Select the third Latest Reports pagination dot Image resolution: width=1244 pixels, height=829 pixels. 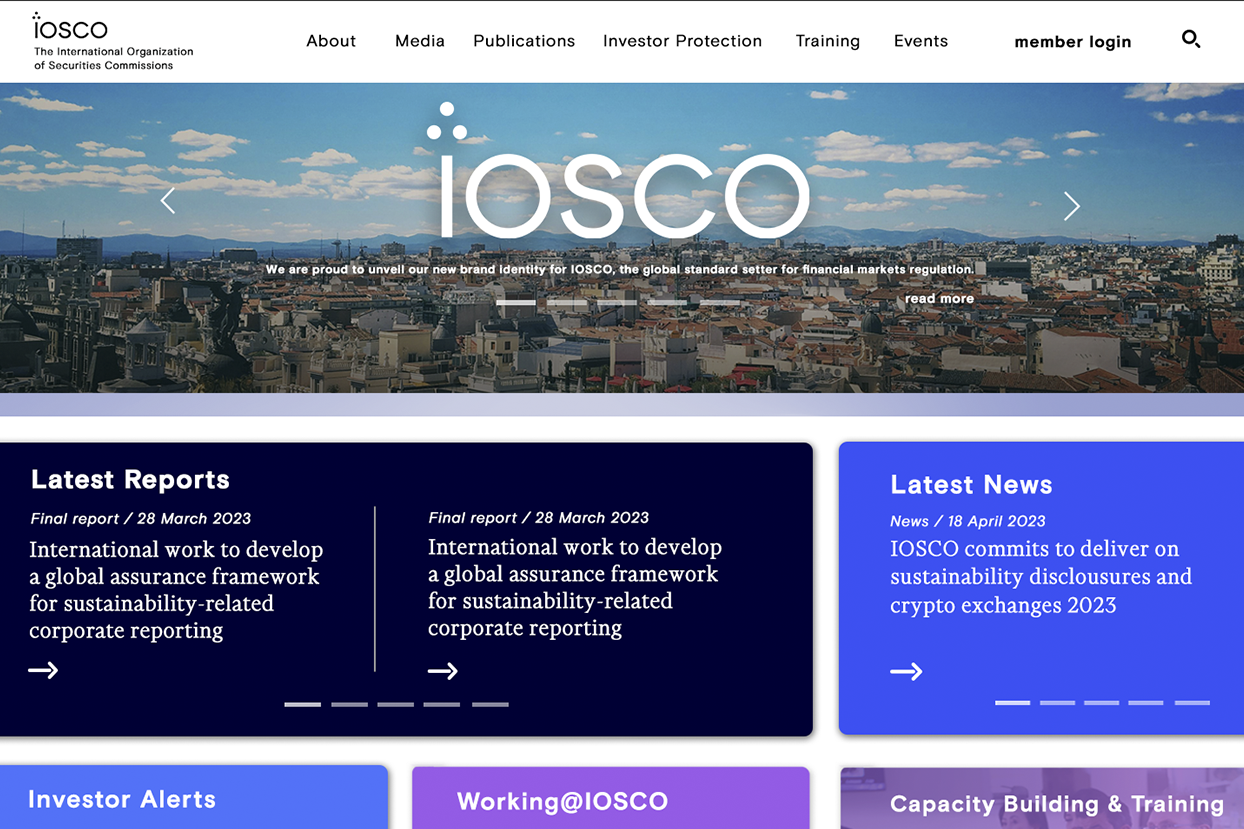pyautogui.click(x=395, y=704)
